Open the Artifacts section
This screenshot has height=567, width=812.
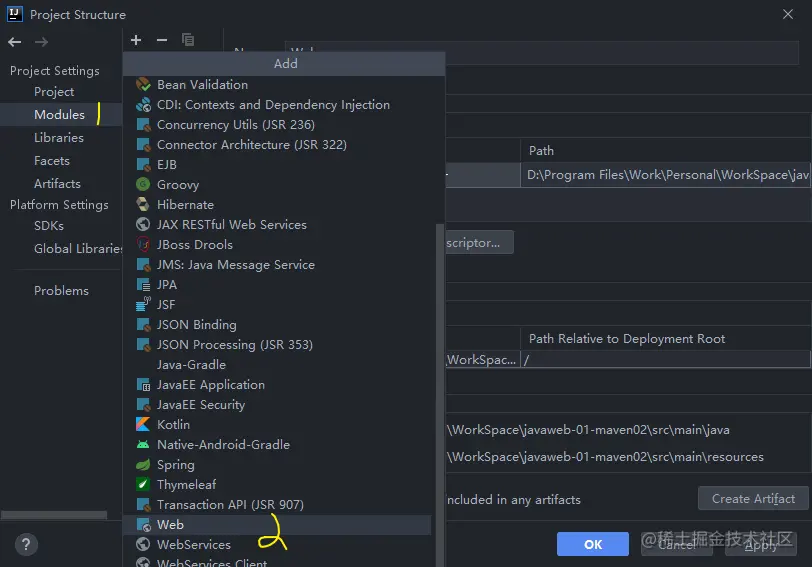click(57, 184)
